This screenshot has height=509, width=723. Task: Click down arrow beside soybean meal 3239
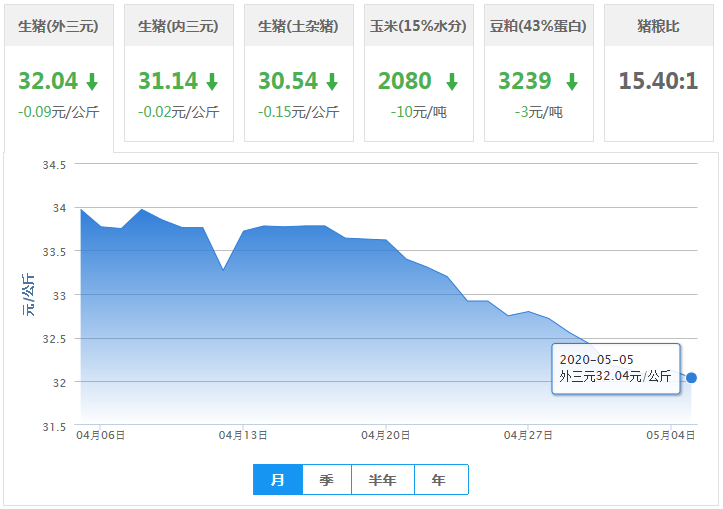click(572, 81)
